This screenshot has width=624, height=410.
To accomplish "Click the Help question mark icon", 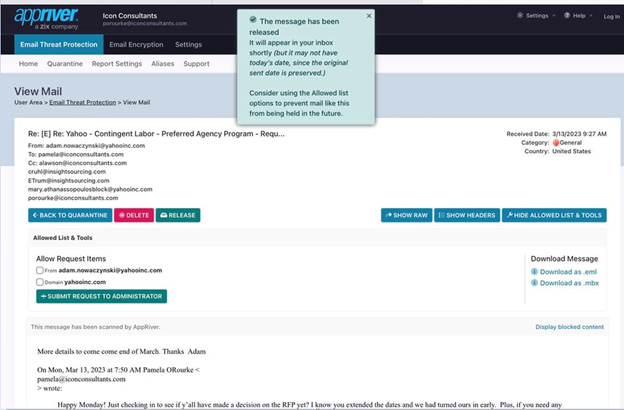I will pos(567,15).
